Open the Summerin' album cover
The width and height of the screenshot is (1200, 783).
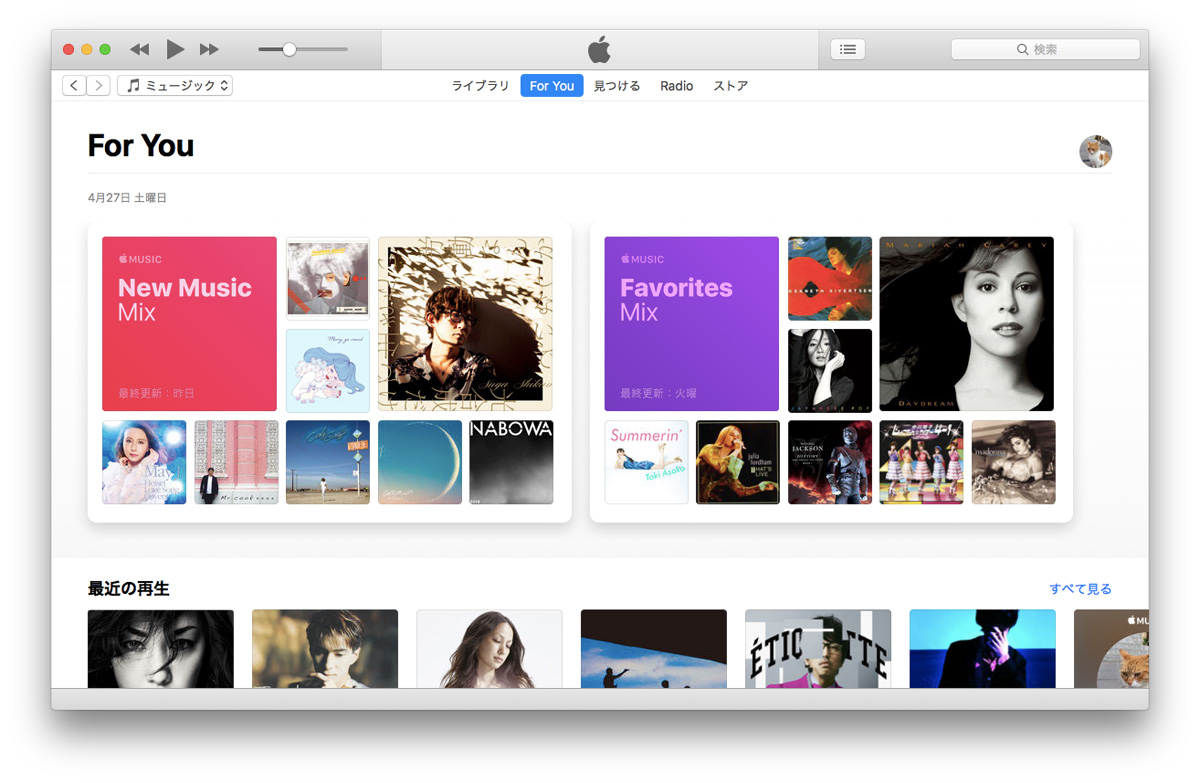(646, 462)
